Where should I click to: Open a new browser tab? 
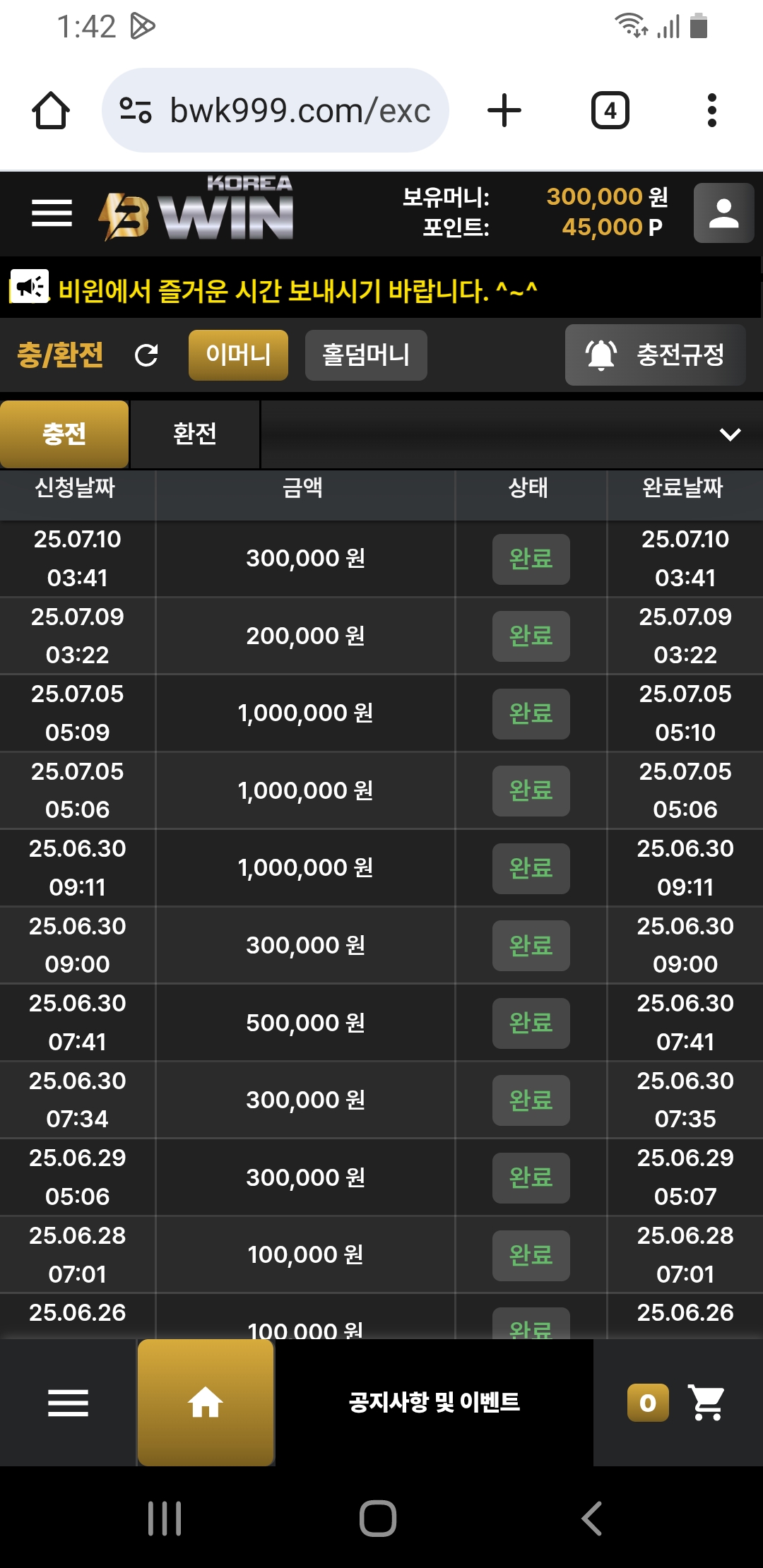(504, 111)
